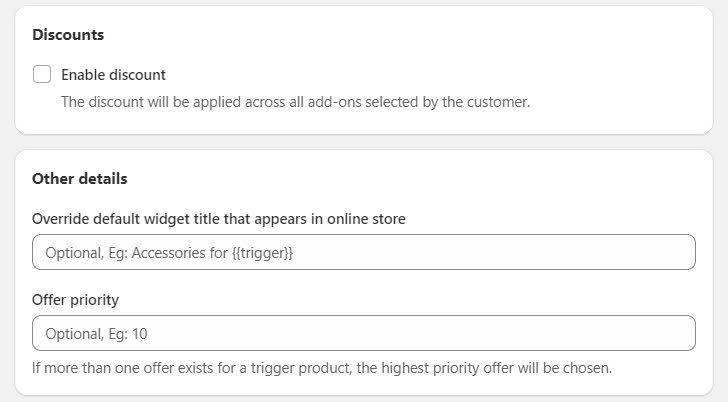Click the "Optional, Eg: 10" placeholder text

pos(97,334)
